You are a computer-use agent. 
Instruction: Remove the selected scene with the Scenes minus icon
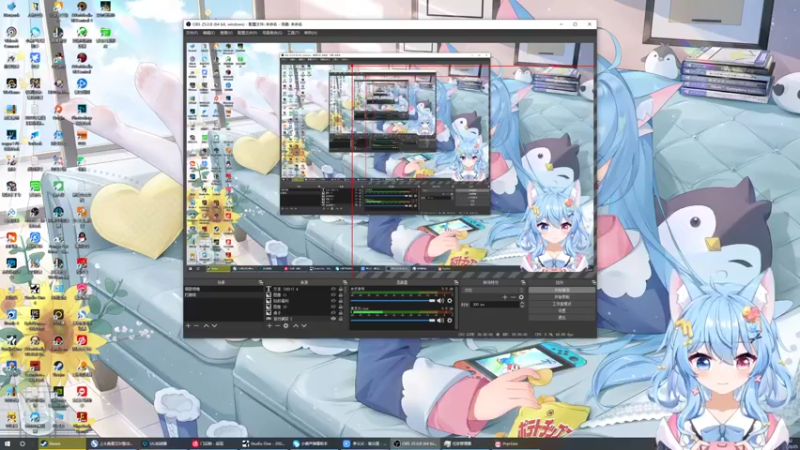(196, 326)
